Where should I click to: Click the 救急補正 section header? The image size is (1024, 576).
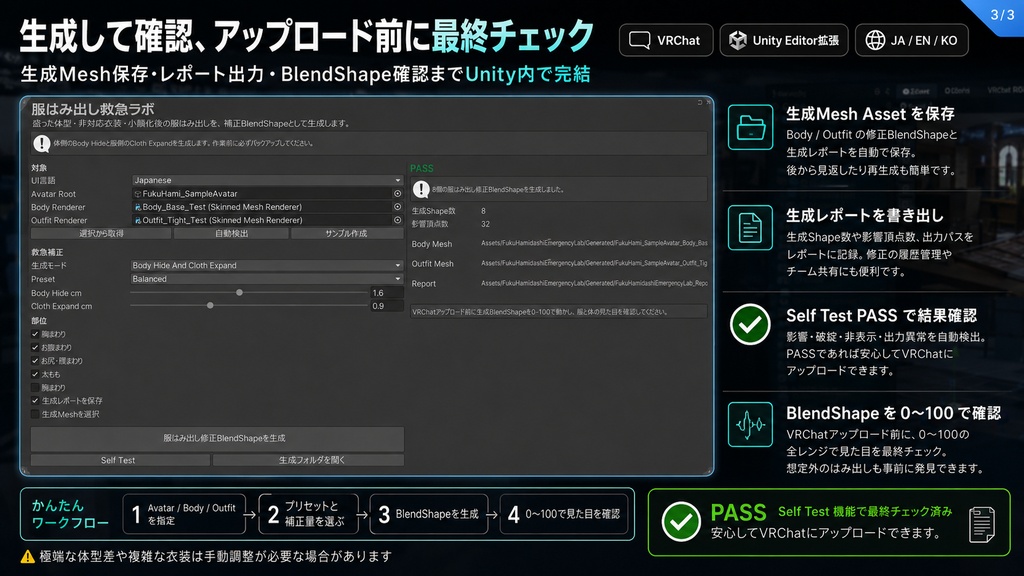point(47,252)
